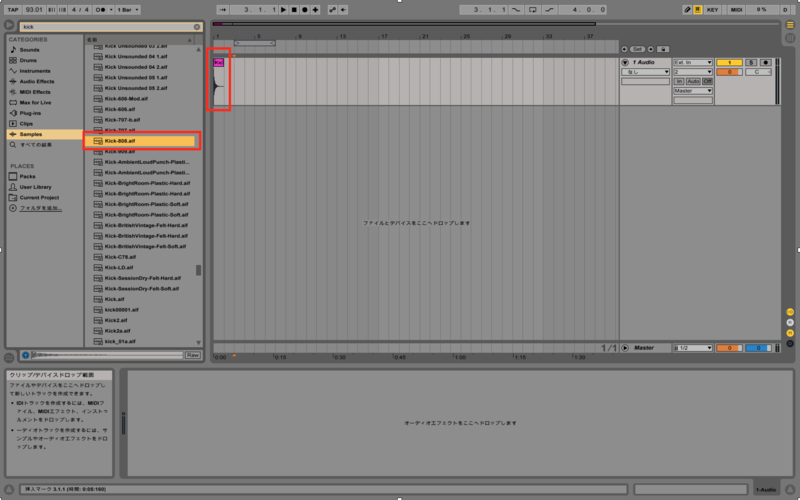Clear the kick search field

pyautogui.click(x=197, y=27)
